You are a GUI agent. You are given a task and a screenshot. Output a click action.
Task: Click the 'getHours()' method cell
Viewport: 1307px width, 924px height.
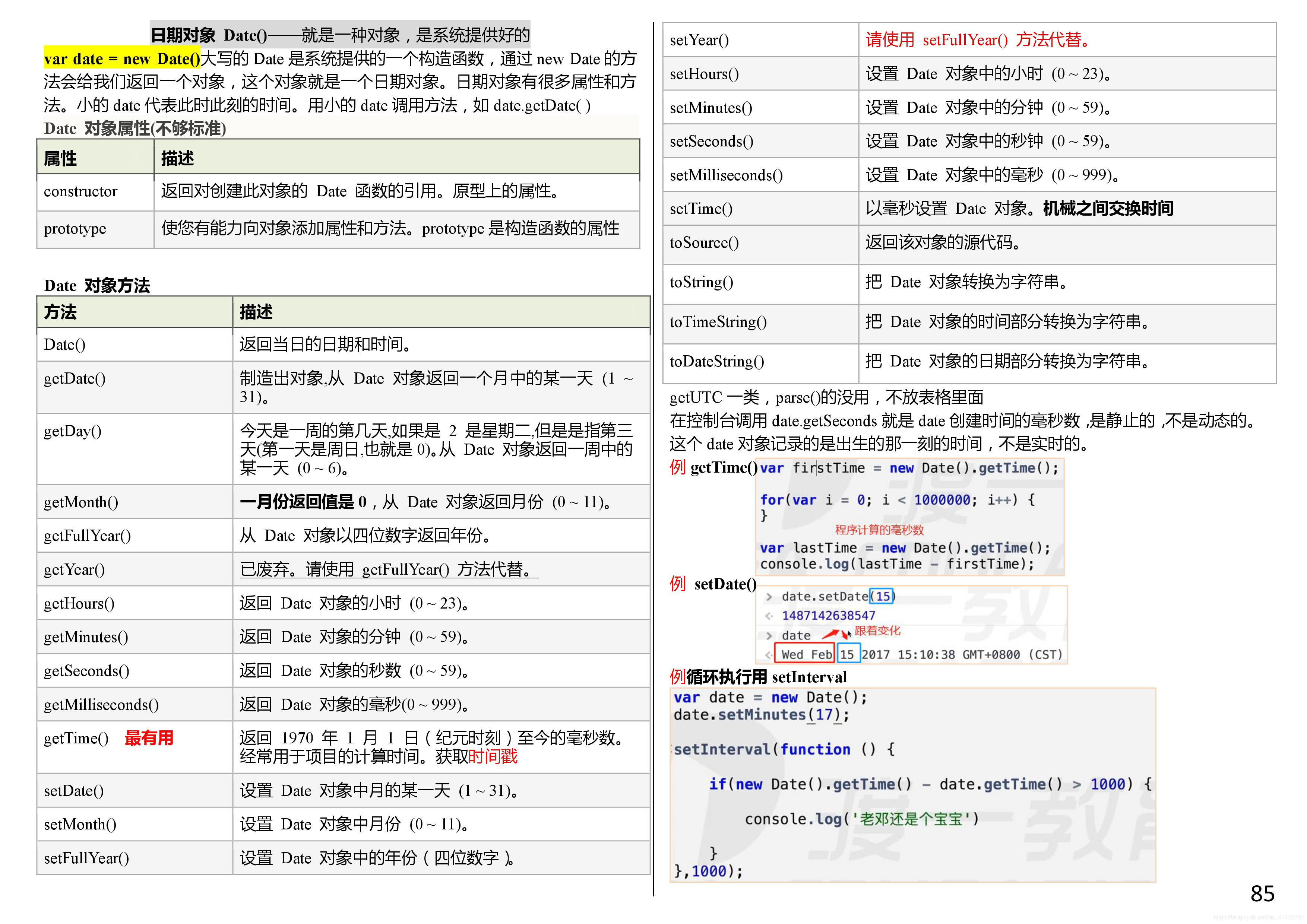135,603
